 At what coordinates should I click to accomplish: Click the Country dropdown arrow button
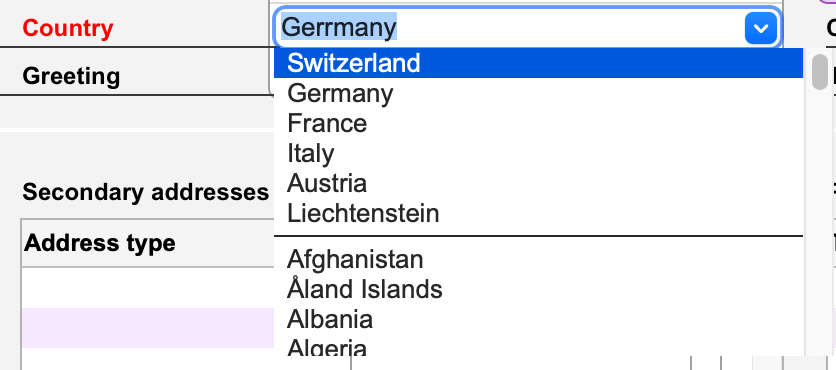pyautogui.click(x=760, y=28)
